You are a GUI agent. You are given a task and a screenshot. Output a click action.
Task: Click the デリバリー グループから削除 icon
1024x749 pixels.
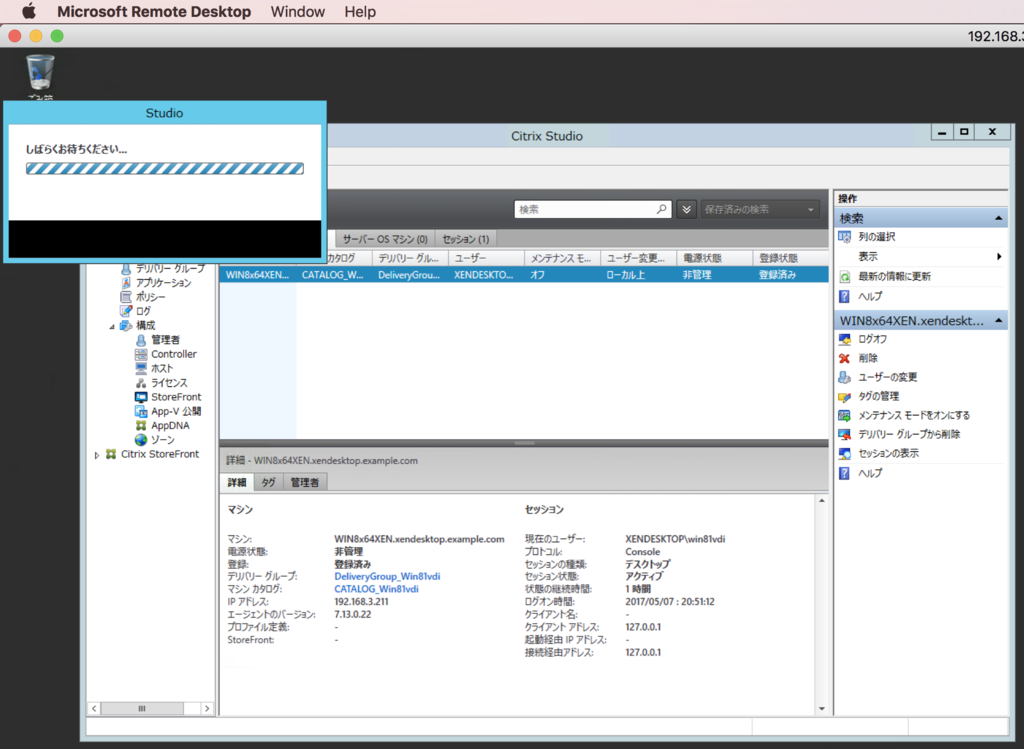click(x=844, y=434)
